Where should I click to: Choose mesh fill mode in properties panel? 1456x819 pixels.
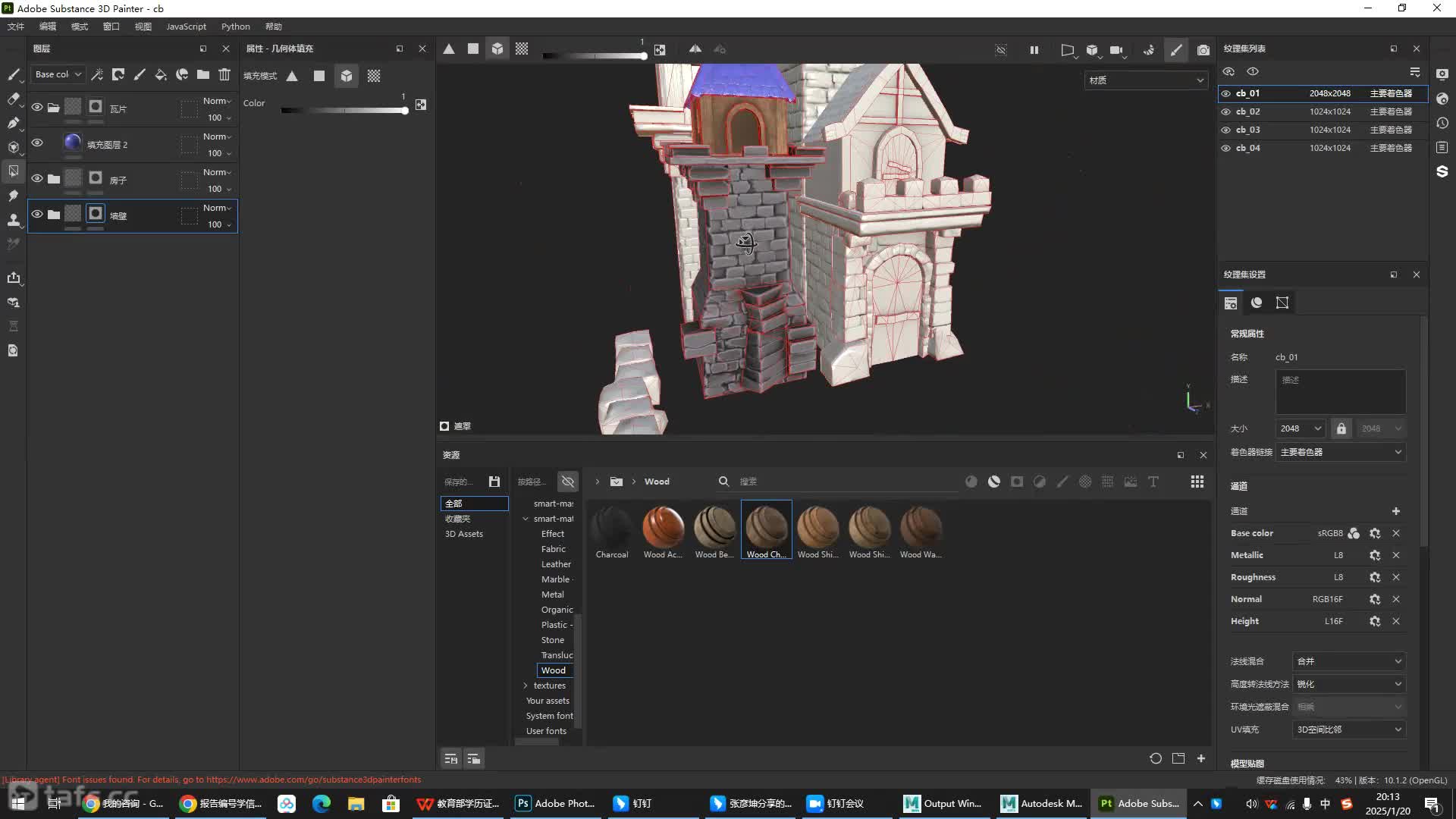tap(347, 76)
